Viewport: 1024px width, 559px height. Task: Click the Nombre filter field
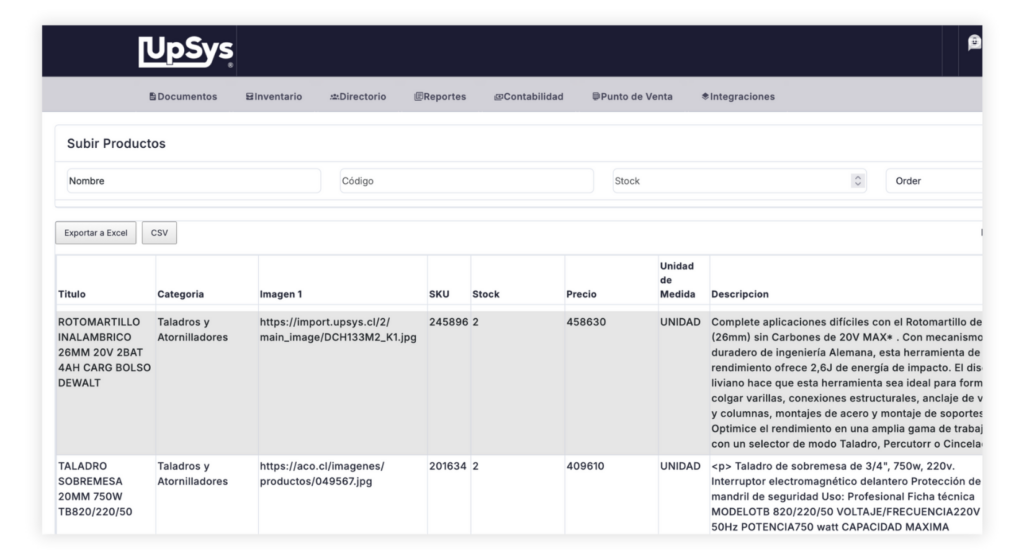point(193,181)
